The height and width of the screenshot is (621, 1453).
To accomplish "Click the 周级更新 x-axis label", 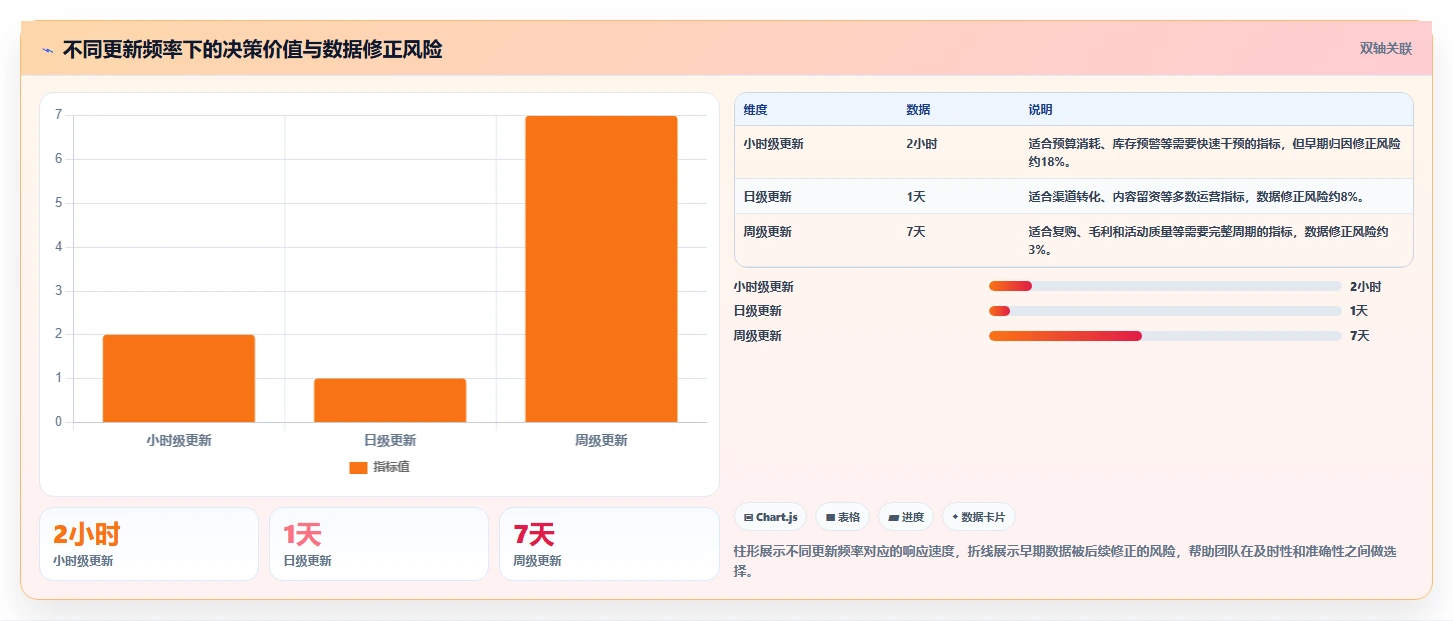I will point(601,440).
